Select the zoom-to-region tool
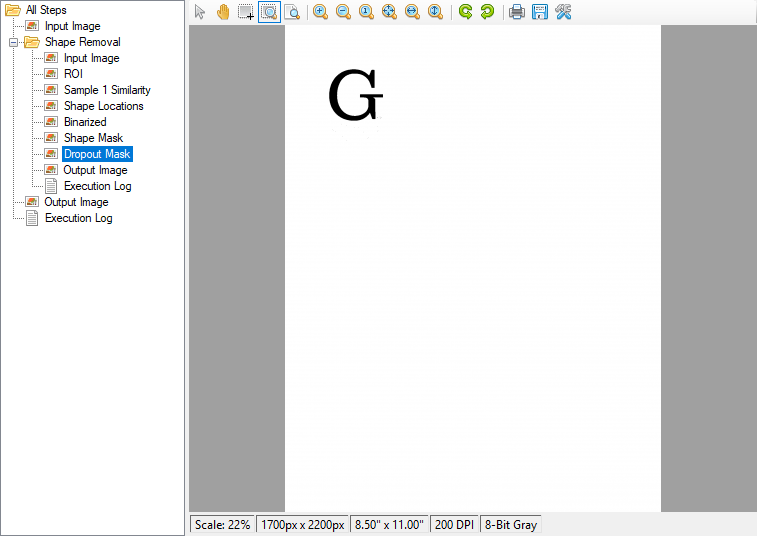 [x=269, y=12]
